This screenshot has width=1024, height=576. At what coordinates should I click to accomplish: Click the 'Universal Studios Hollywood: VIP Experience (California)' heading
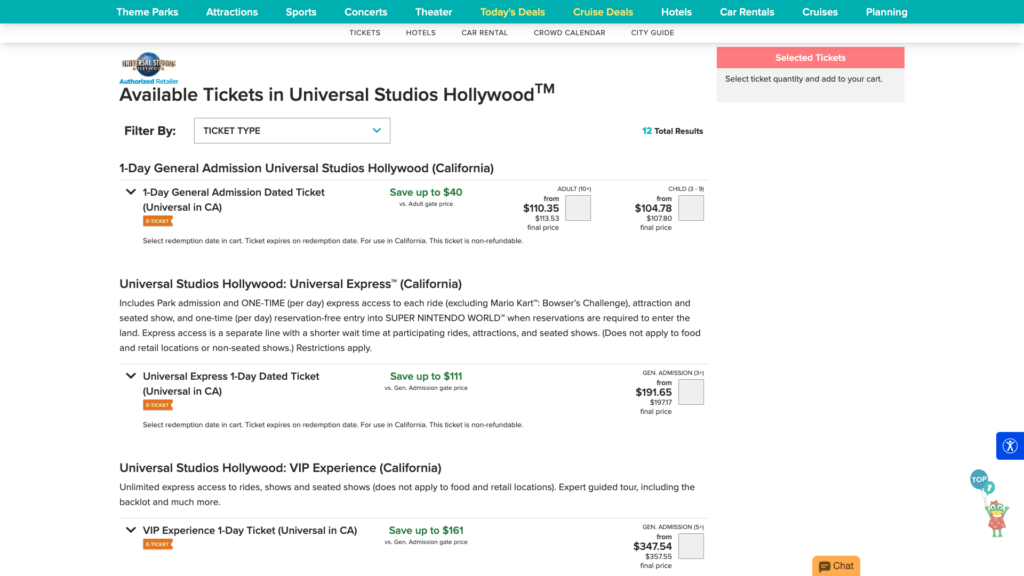click(x=280, y=468)
